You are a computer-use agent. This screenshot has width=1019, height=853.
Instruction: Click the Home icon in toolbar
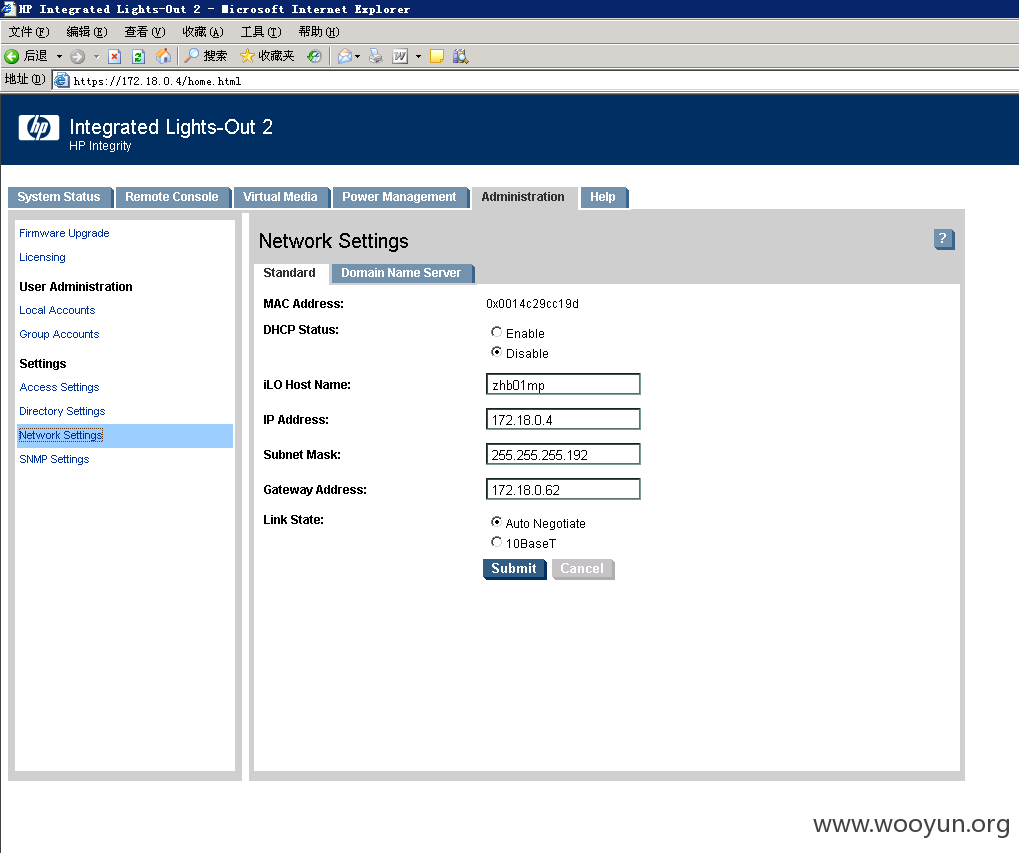[163, 57]
